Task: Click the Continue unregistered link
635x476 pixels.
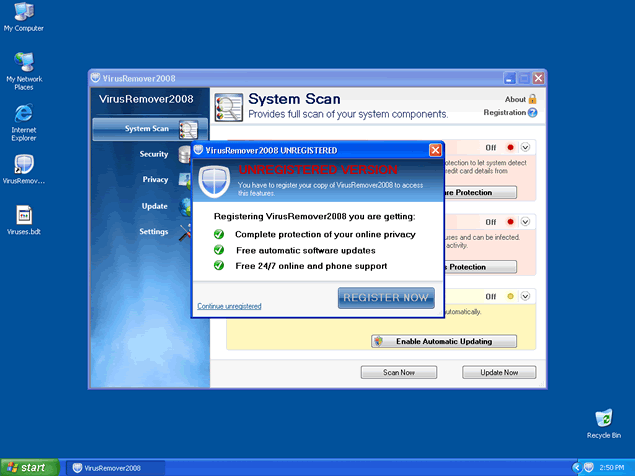Action: point(229,306)
